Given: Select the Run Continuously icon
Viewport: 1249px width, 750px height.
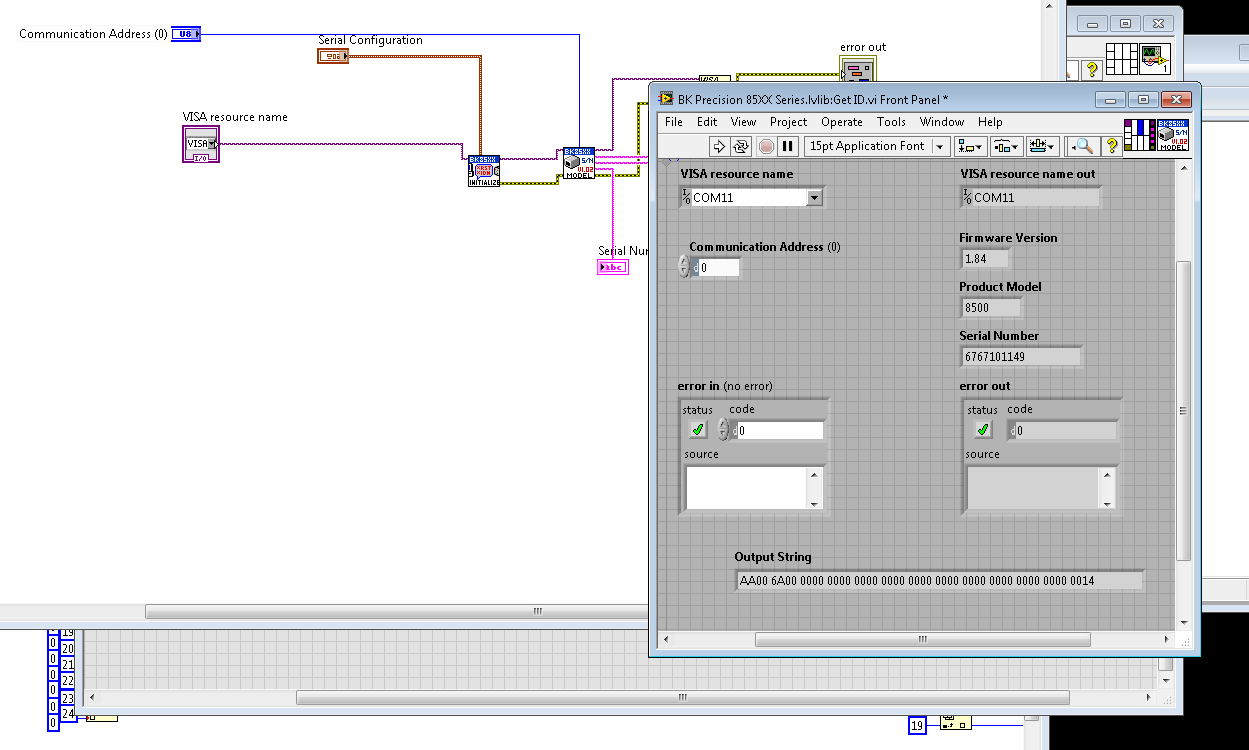Looking at the screenshot, I should point(739,146).
